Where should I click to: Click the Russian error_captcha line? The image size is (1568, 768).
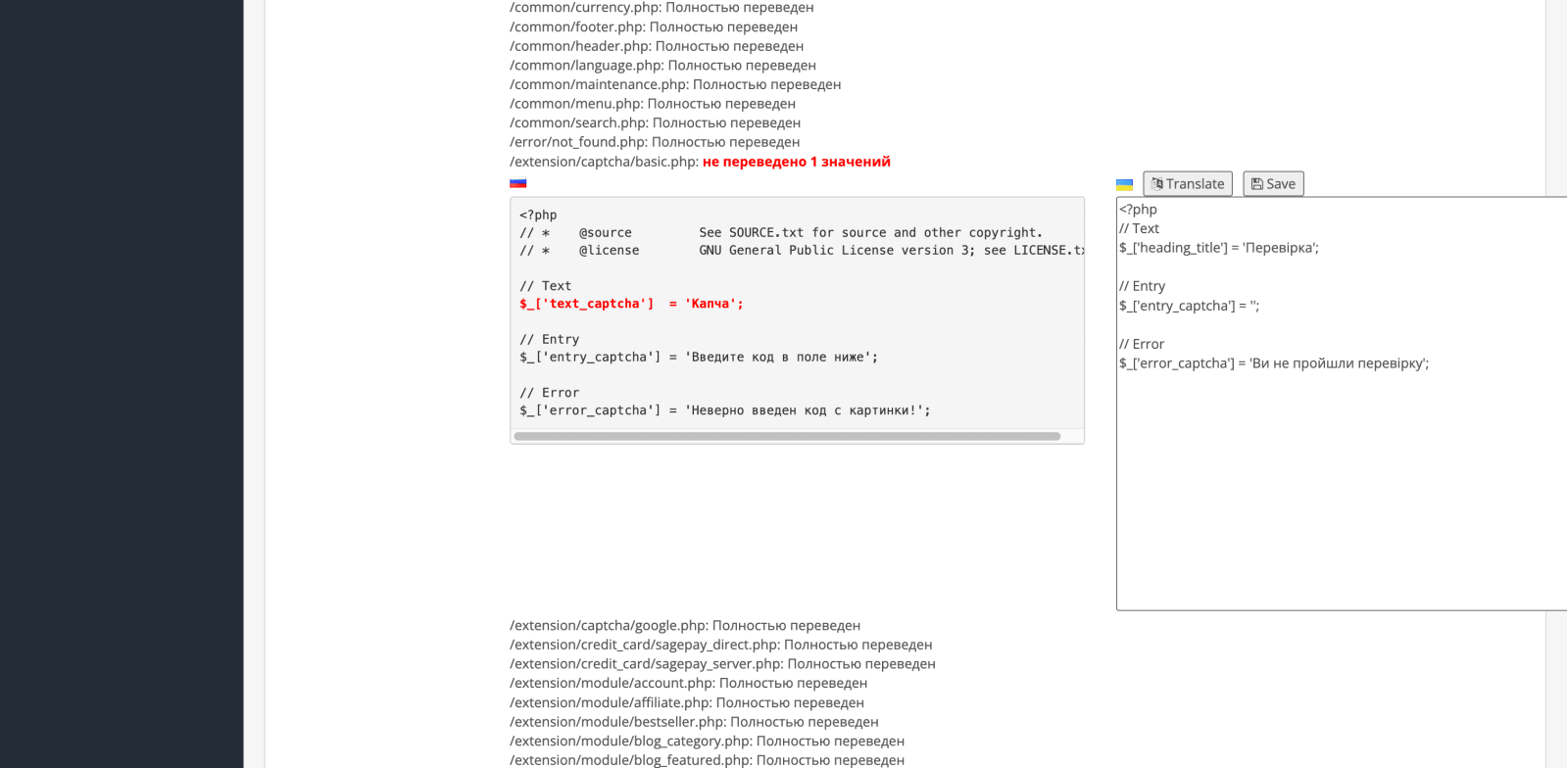click(725, 410)
